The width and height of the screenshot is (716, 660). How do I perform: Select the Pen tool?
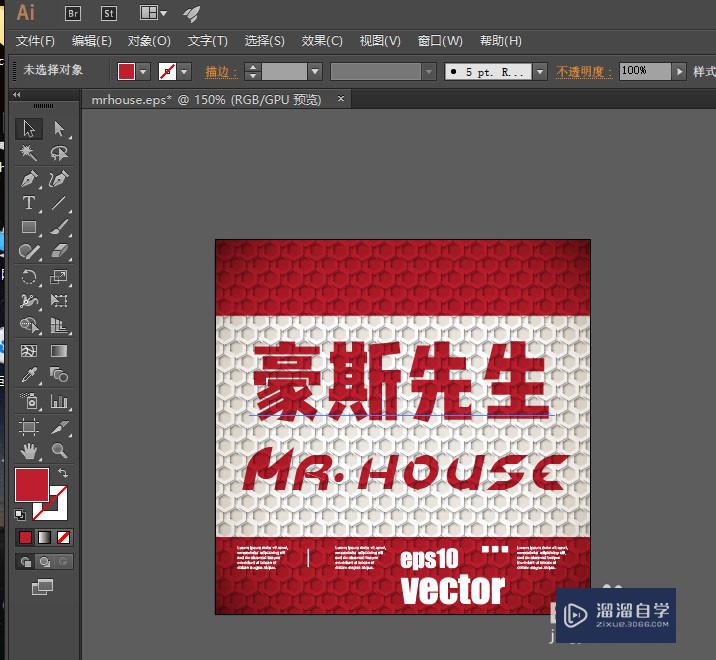pos(29,179)
